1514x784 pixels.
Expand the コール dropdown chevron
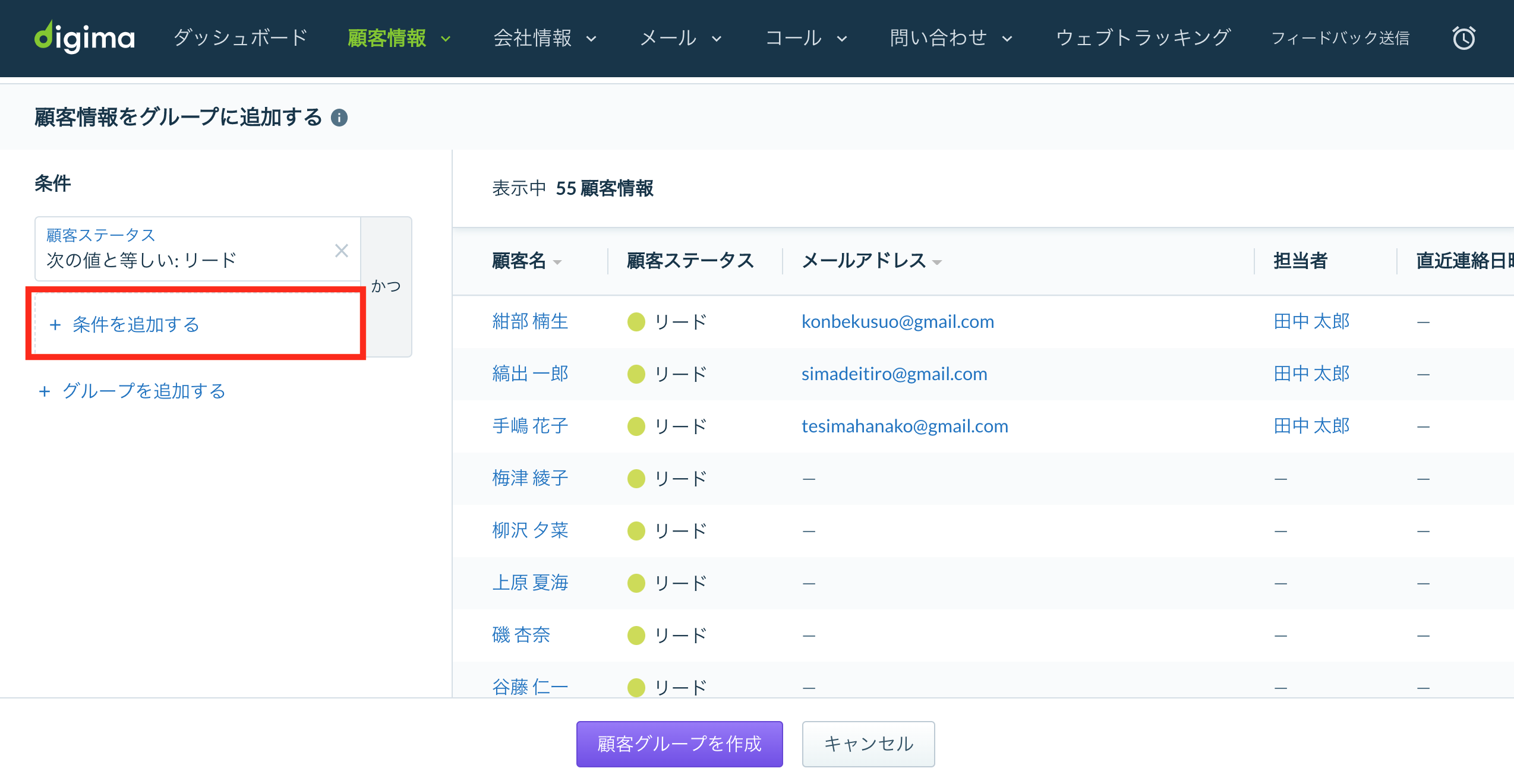pyautogui.click(x=842, y=39)
